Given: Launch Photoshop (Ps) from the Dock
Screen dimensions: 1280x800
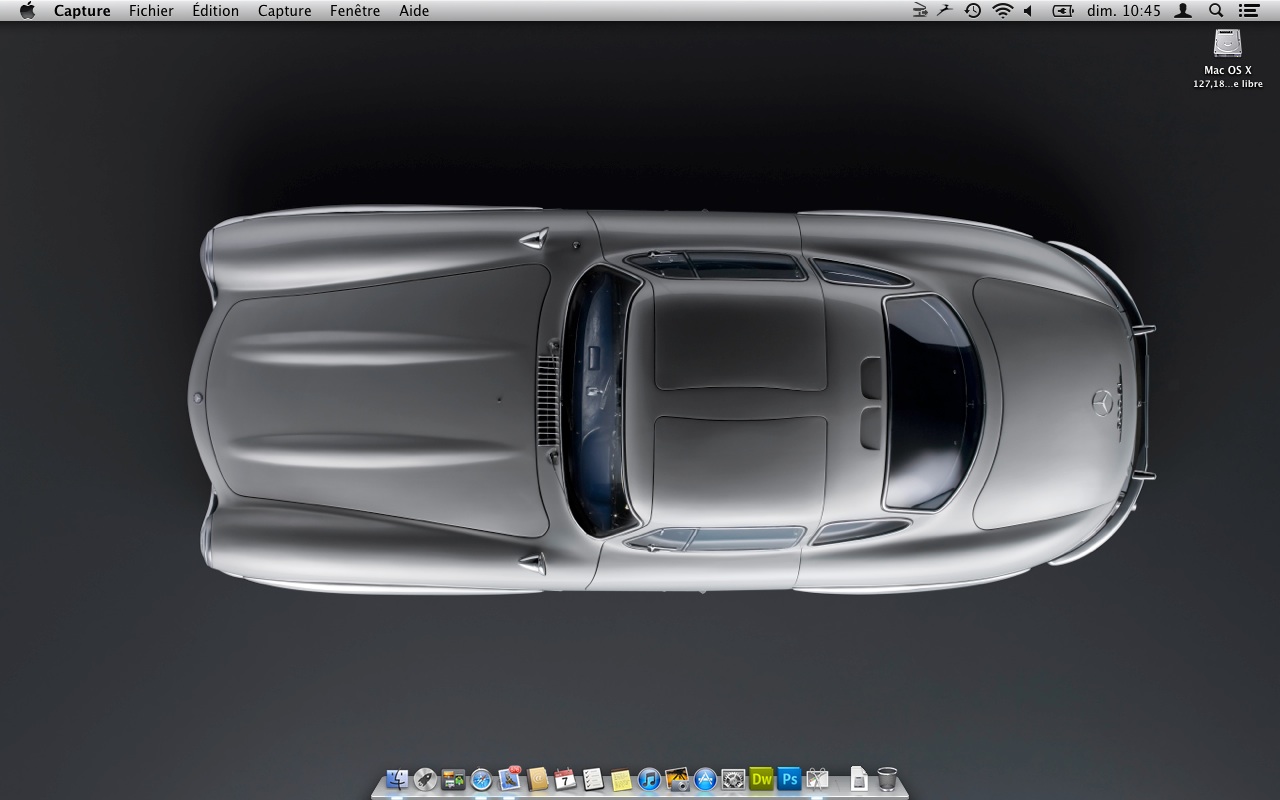Looking at the screenshot, I should [x=790, y=779].
